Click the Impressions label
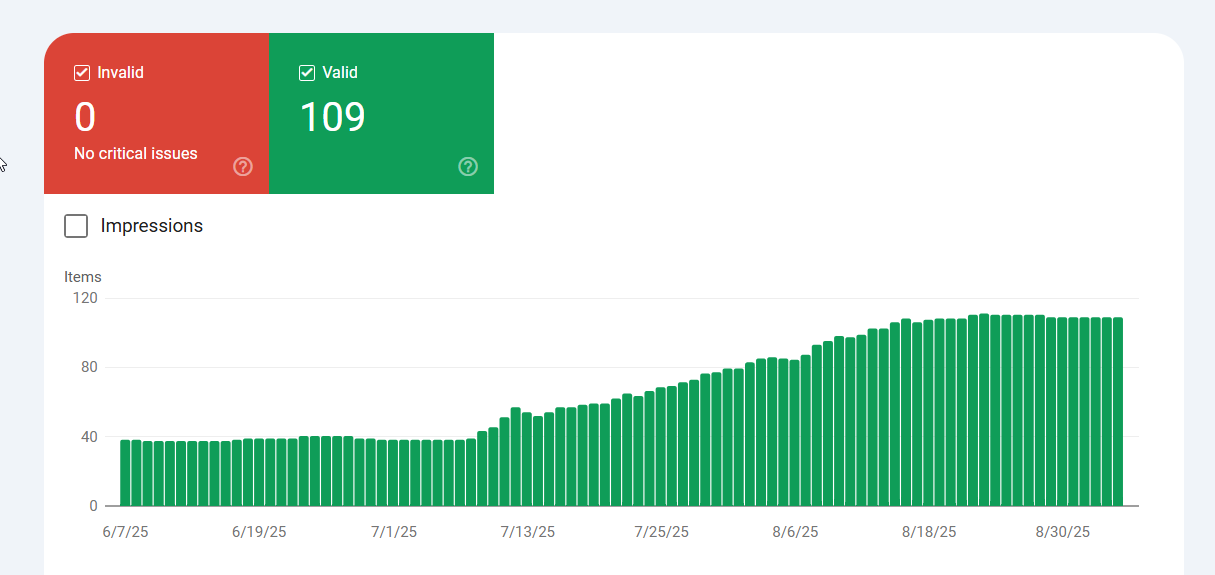 (x=152, y=226)
